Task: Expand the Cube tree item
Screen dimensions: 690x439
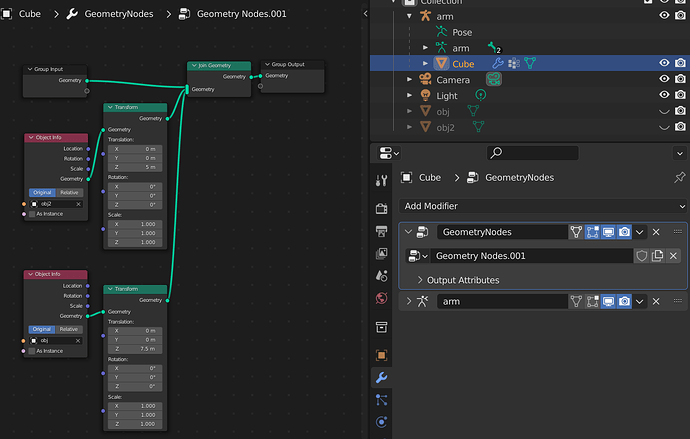Action: click(x=425, y=63)
